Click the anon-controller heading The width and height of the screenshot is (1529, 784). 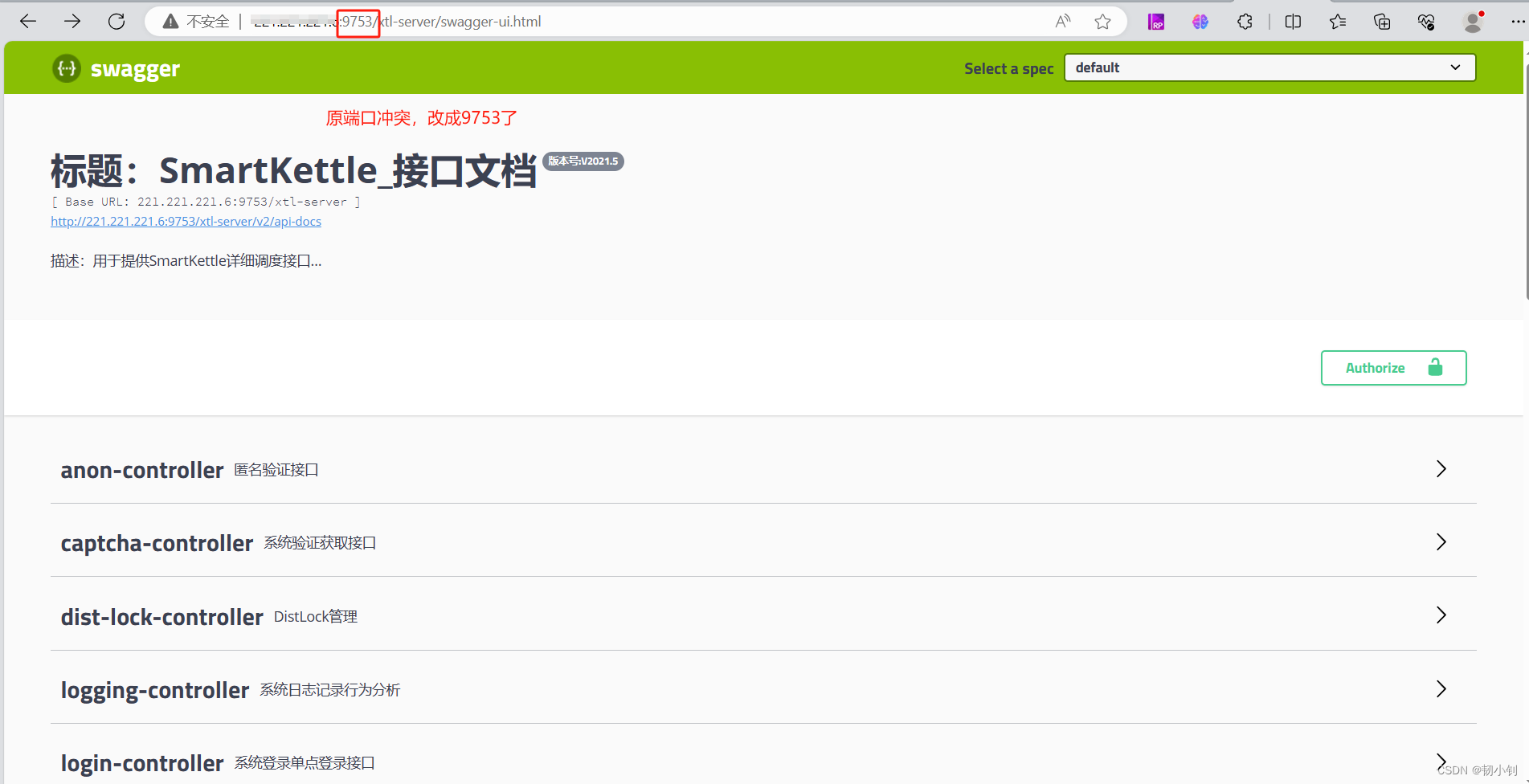coord(142,470)
